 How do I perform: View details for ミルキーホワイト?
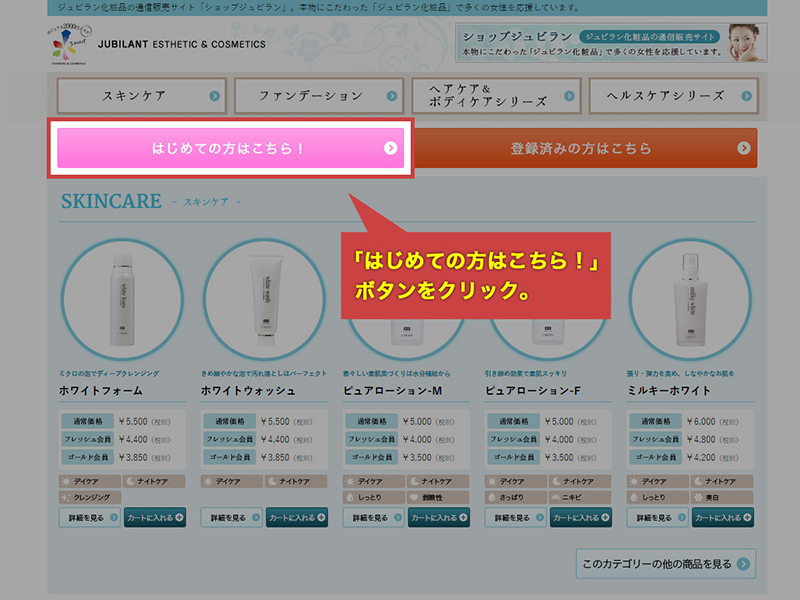tap(658, 517)
